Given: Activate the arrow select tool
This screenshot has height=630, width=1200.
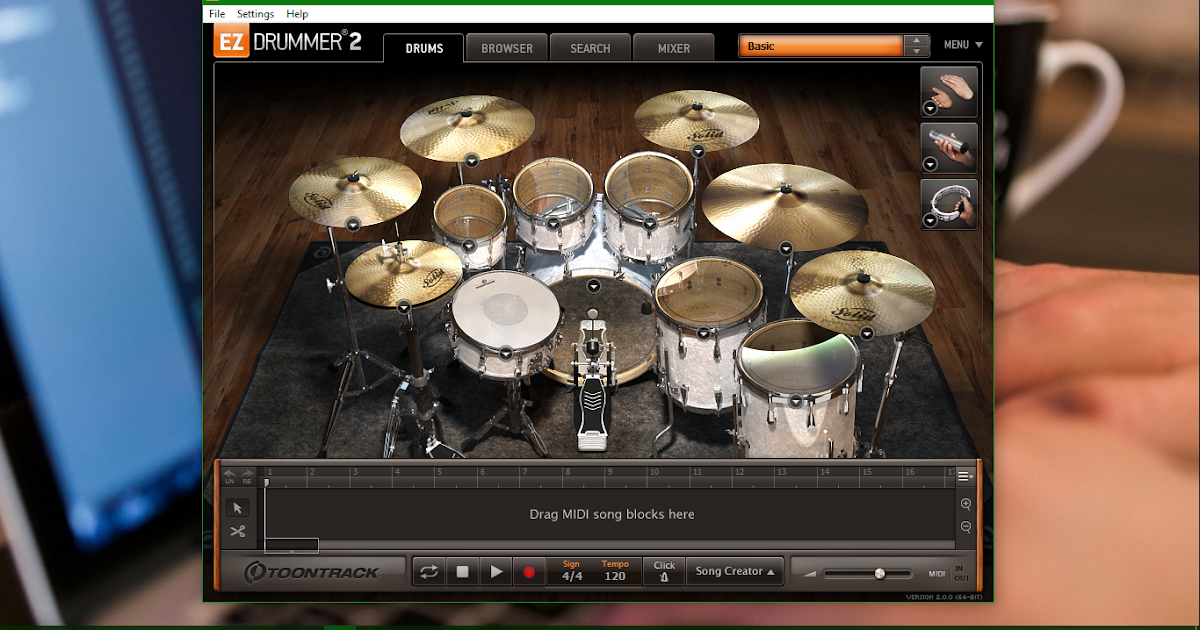Looking at the screenshot, I should (237, 508).
